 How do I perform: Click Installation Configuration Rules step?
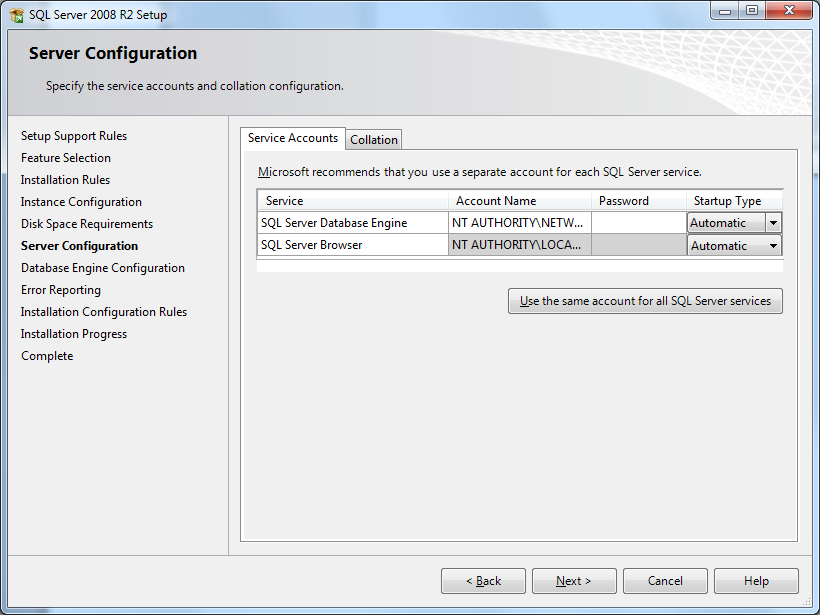tap(104, 312)
